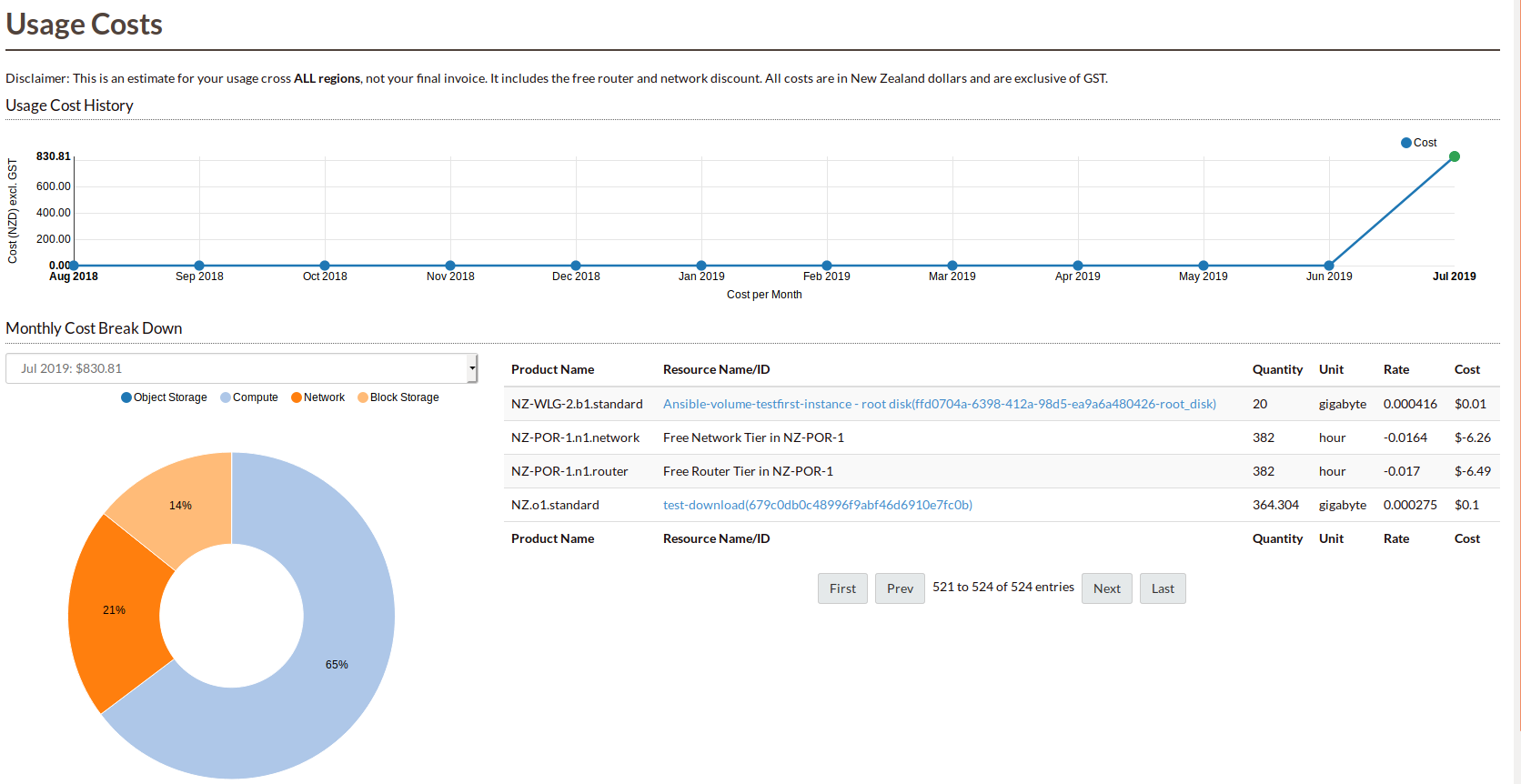
Task: Click the 65% Compute donut slice
Action: (x=337, y=664)
